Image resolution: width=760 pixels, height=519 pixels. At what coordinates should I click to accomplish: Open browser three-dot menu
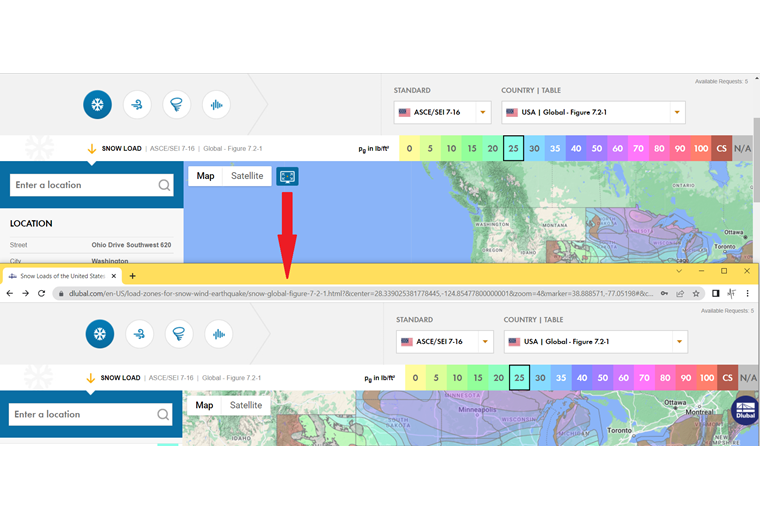(747, 293)
